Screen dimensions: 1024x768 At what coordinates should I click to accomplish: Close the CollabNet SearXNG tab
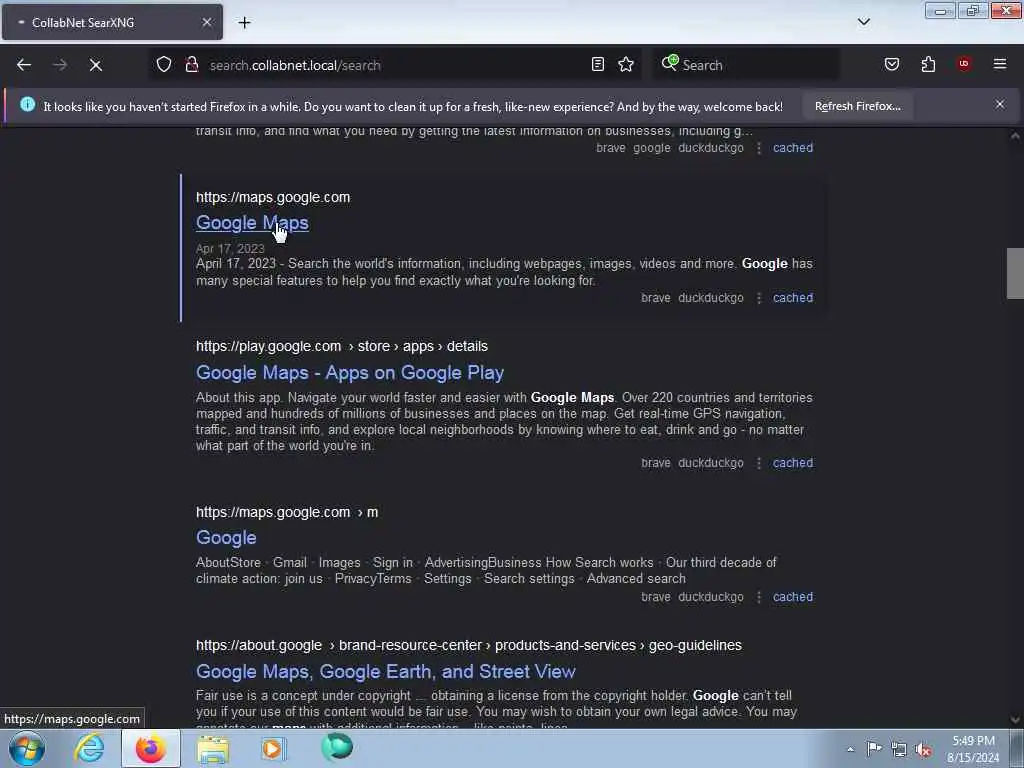(x=206, y=22)
